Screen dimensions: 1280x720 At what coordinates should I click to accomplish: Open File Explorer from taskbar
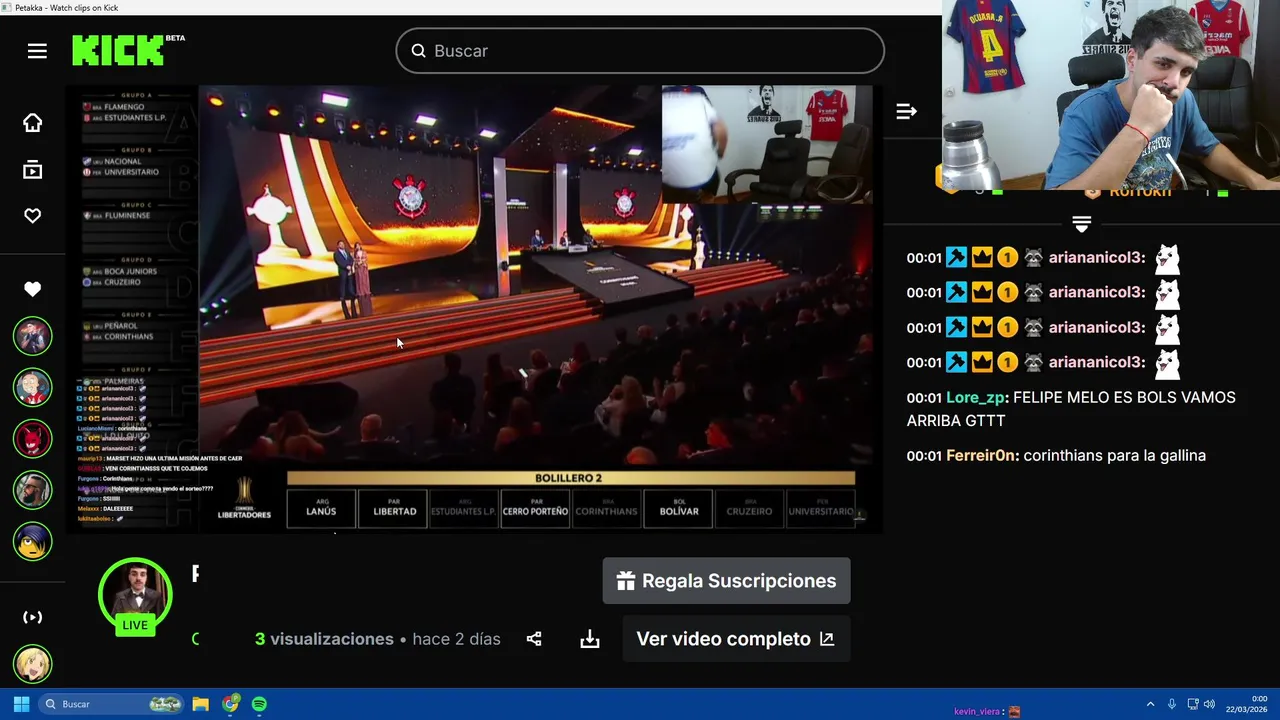pyautogui.click(x=200, y=704)
